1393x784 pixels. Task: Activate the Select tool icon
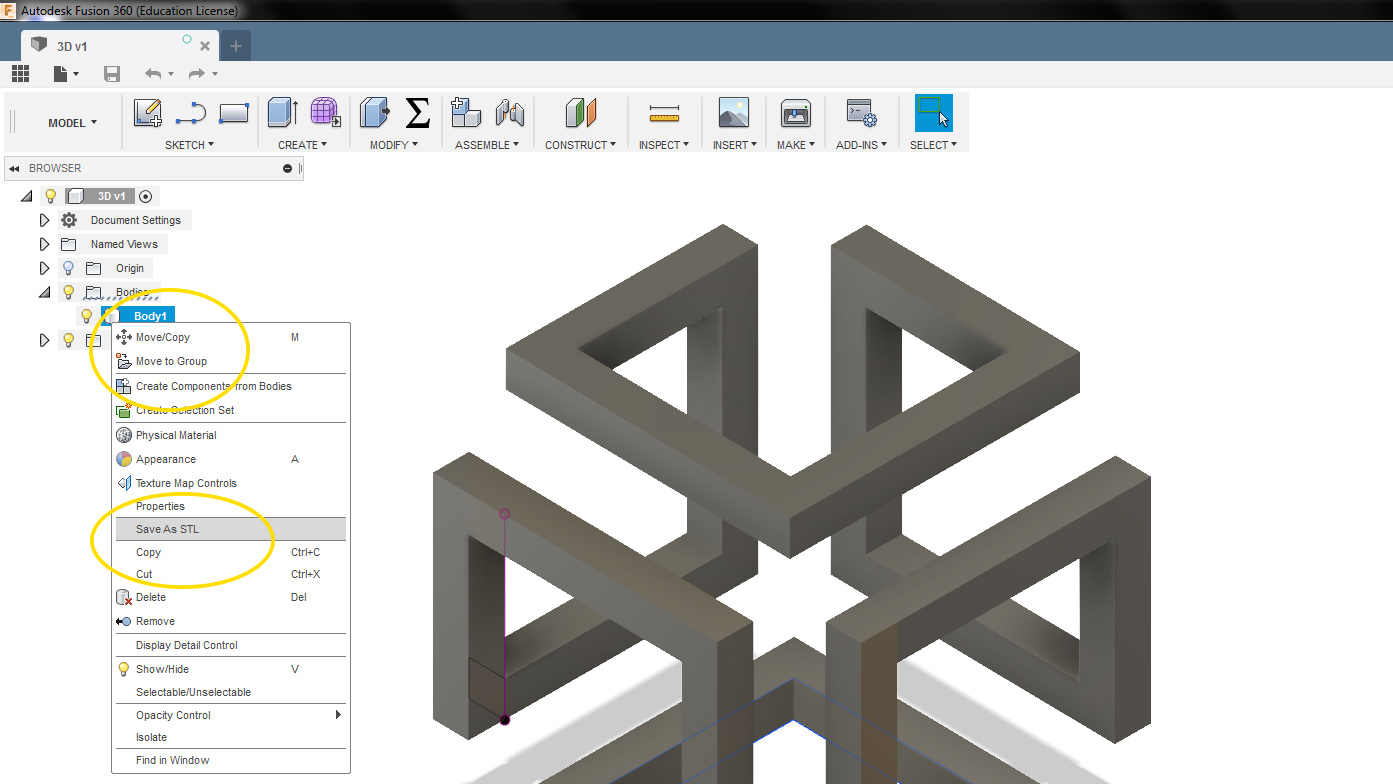coord(934,113)
